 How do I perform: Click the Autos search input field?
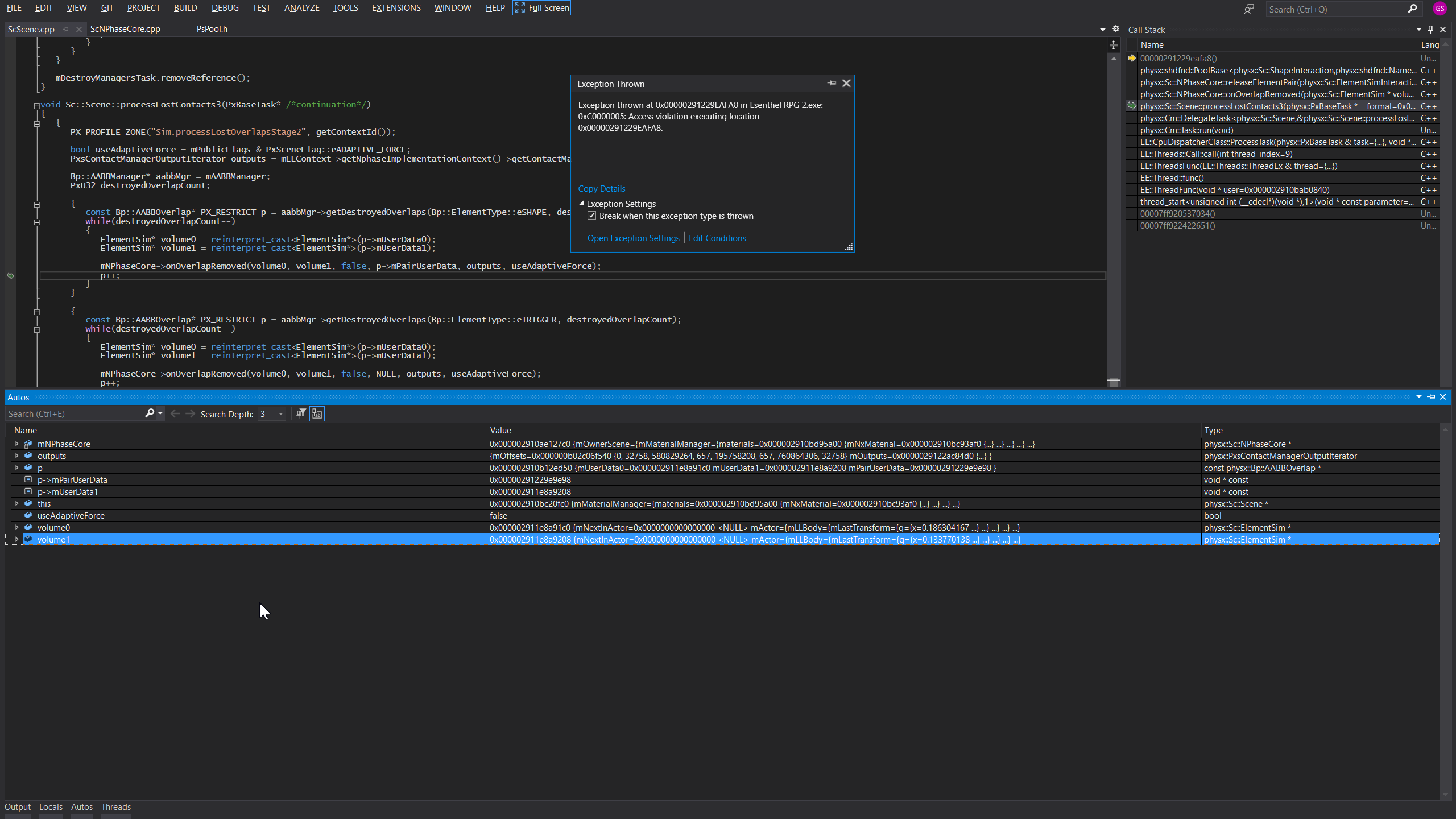coord(74,414)
